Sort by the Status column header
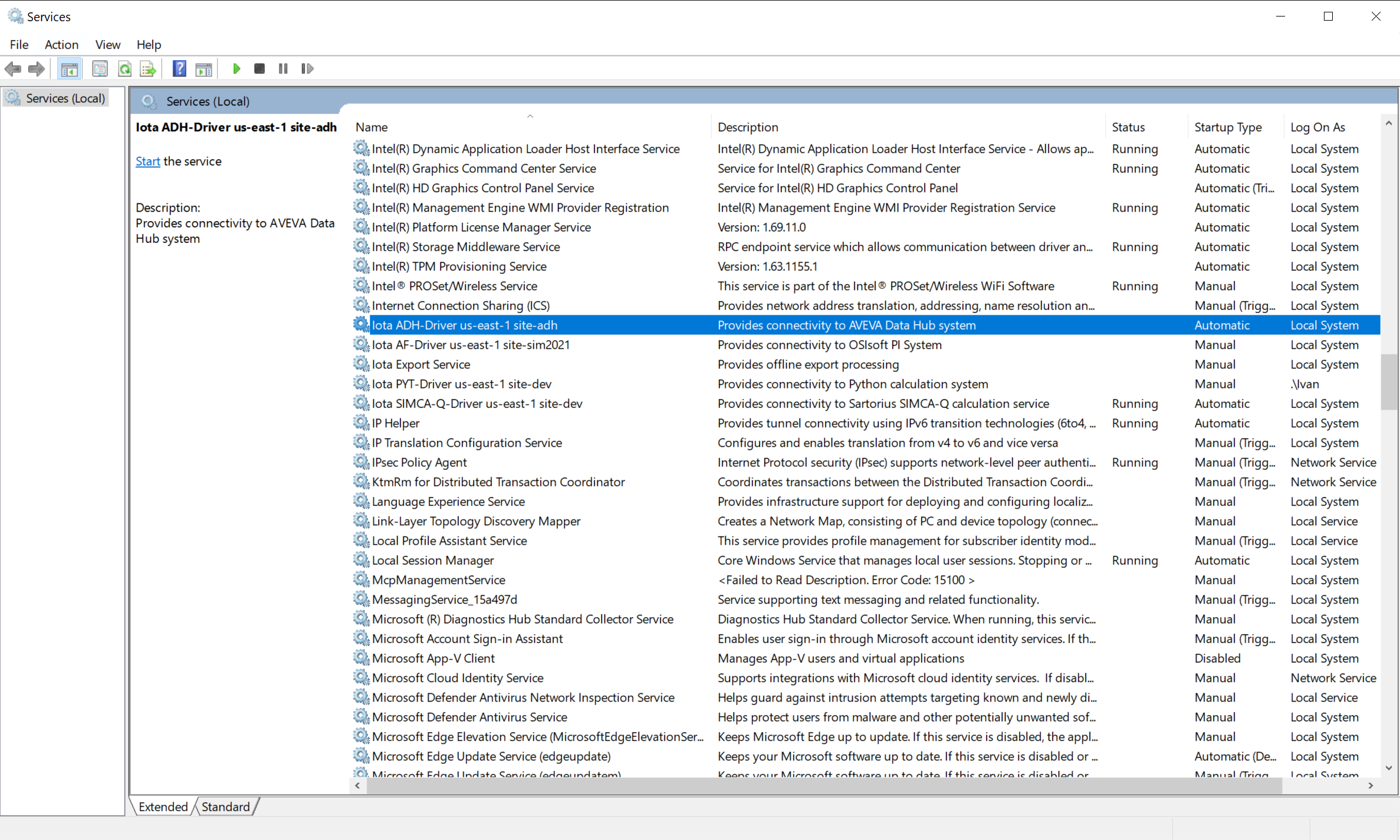The width and height of the screenshot is (1400, 840). (1146, 127)
